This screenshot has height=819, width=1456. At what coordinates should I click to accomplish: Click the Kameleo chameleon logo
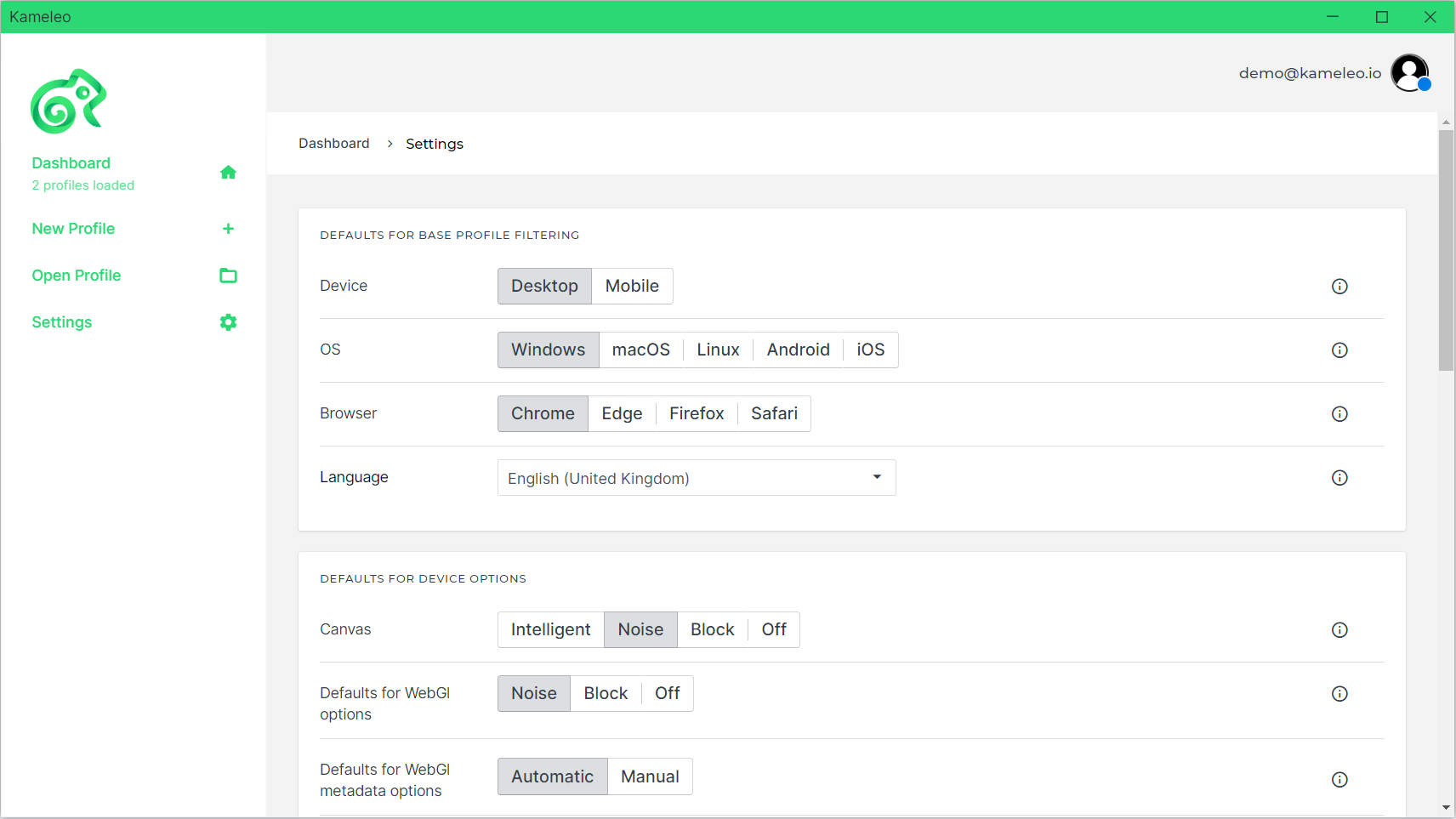[68, 101]
